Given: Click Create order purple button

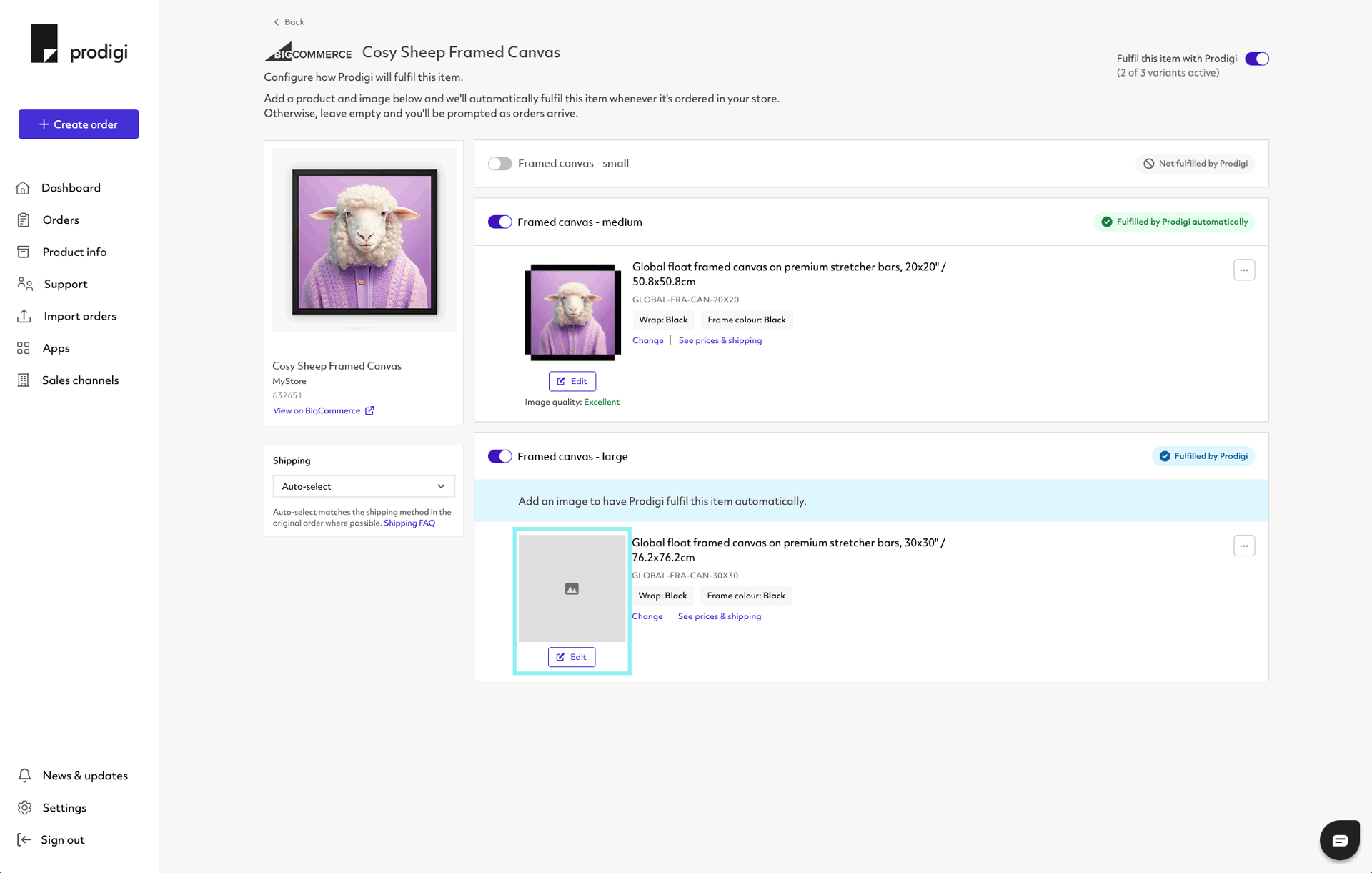Looking at the screenshot, I should [x=78, y=124].
